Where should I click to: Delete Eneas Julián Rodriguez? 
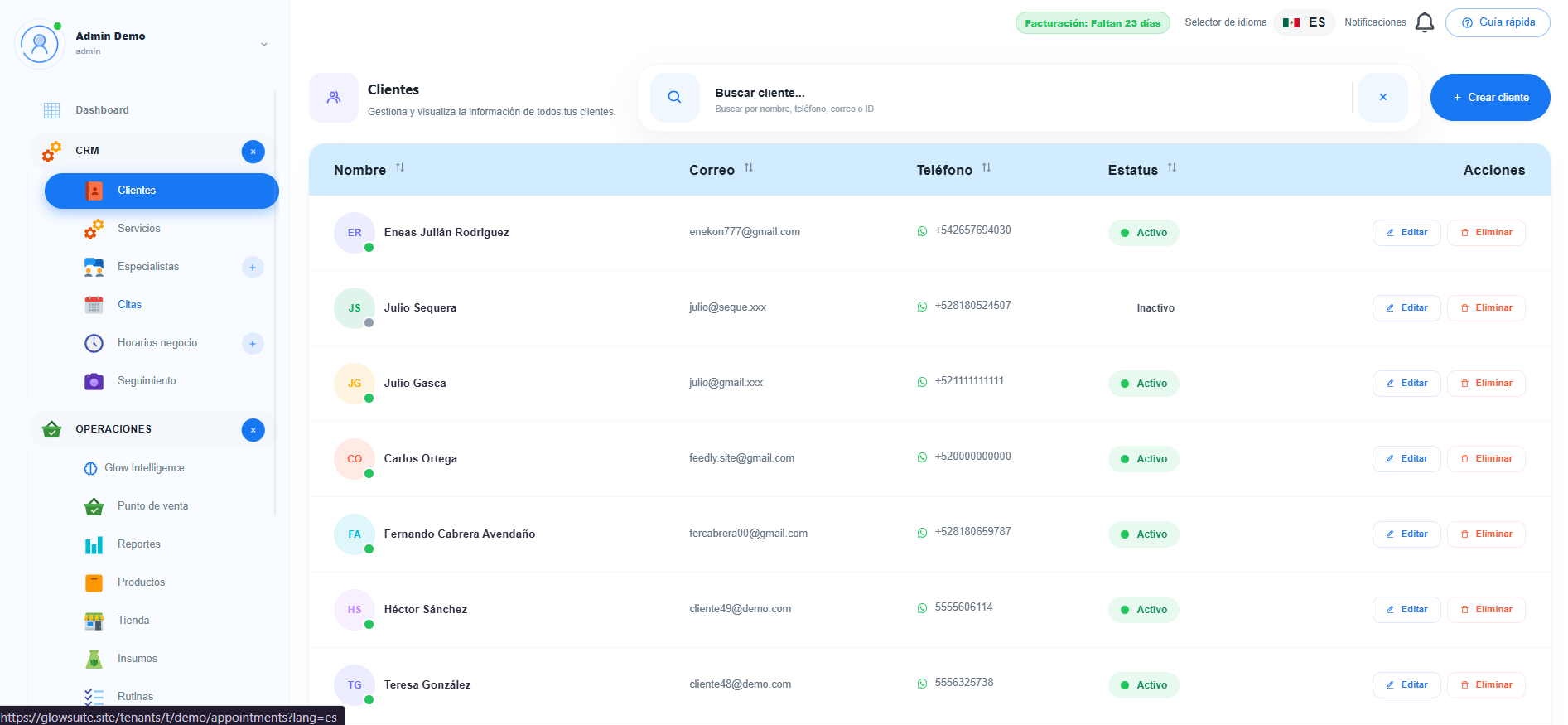point(1486,233)
